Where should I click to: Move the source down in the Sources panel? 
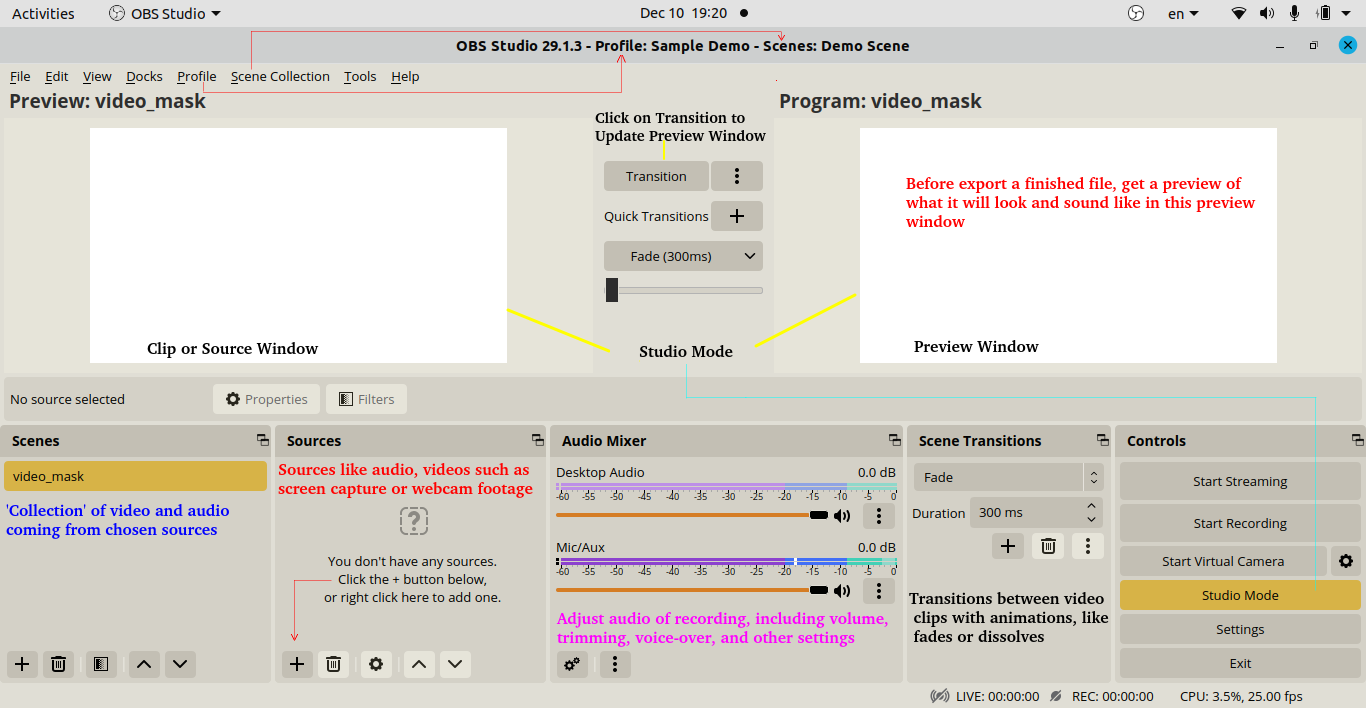(x=455, y=664)
